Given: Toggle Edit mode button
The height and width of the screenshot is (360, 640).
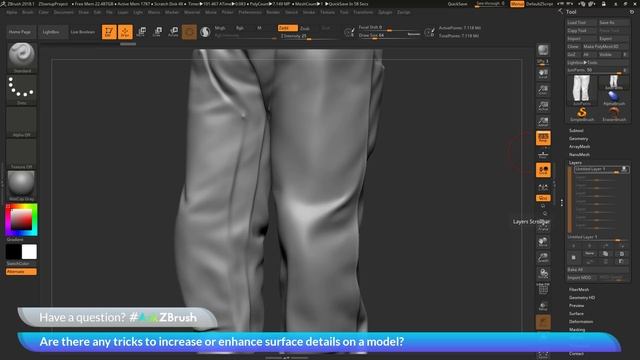Looking at the screenshot, I should (109, 32).
